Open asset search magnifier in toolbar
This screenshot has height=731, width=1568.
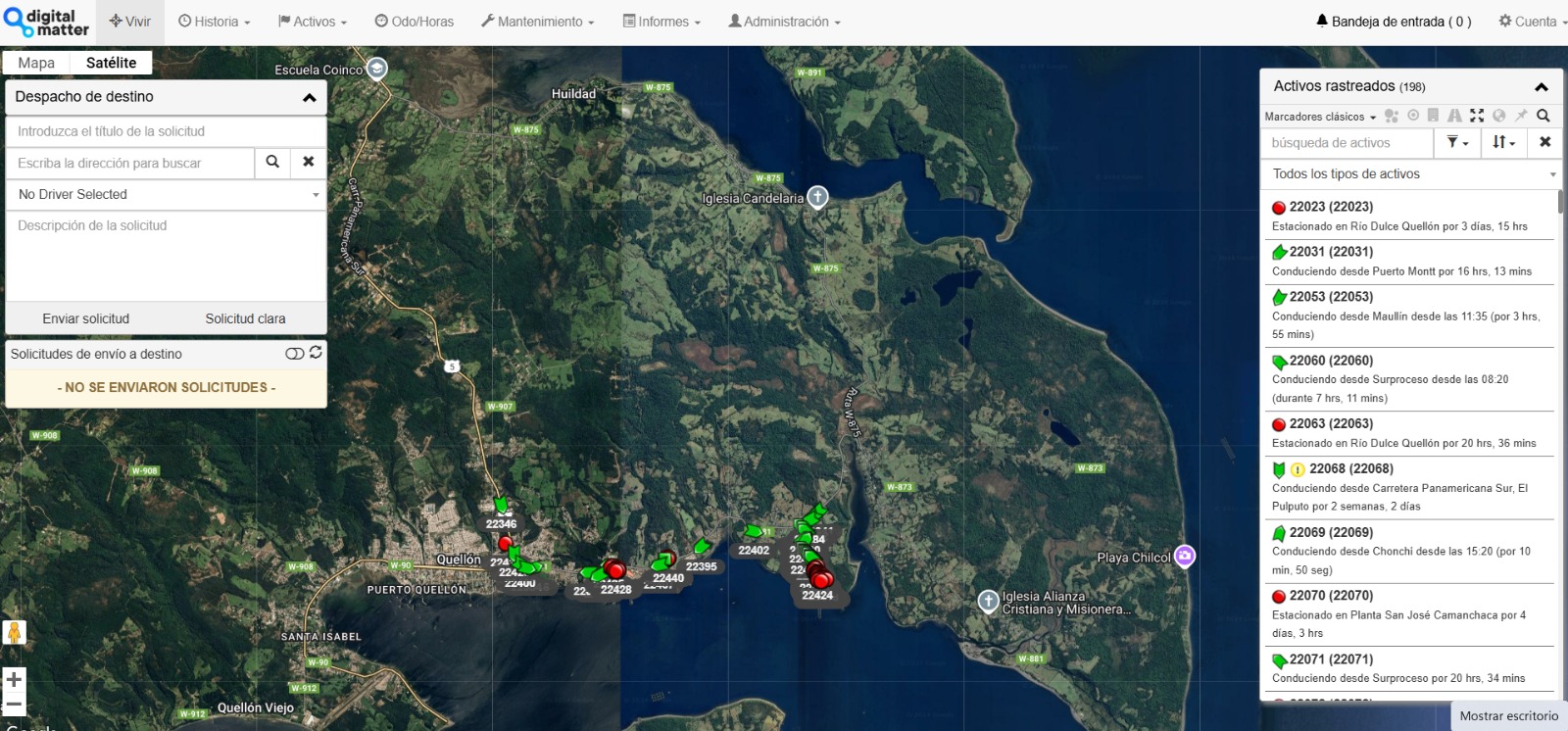tap(1543, 116)
